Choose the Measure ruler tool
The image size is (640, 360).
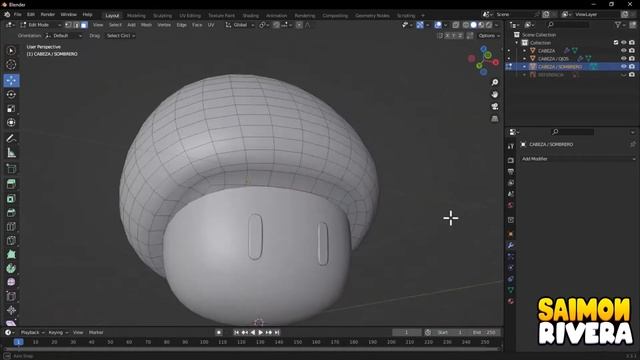click(11, 153)
